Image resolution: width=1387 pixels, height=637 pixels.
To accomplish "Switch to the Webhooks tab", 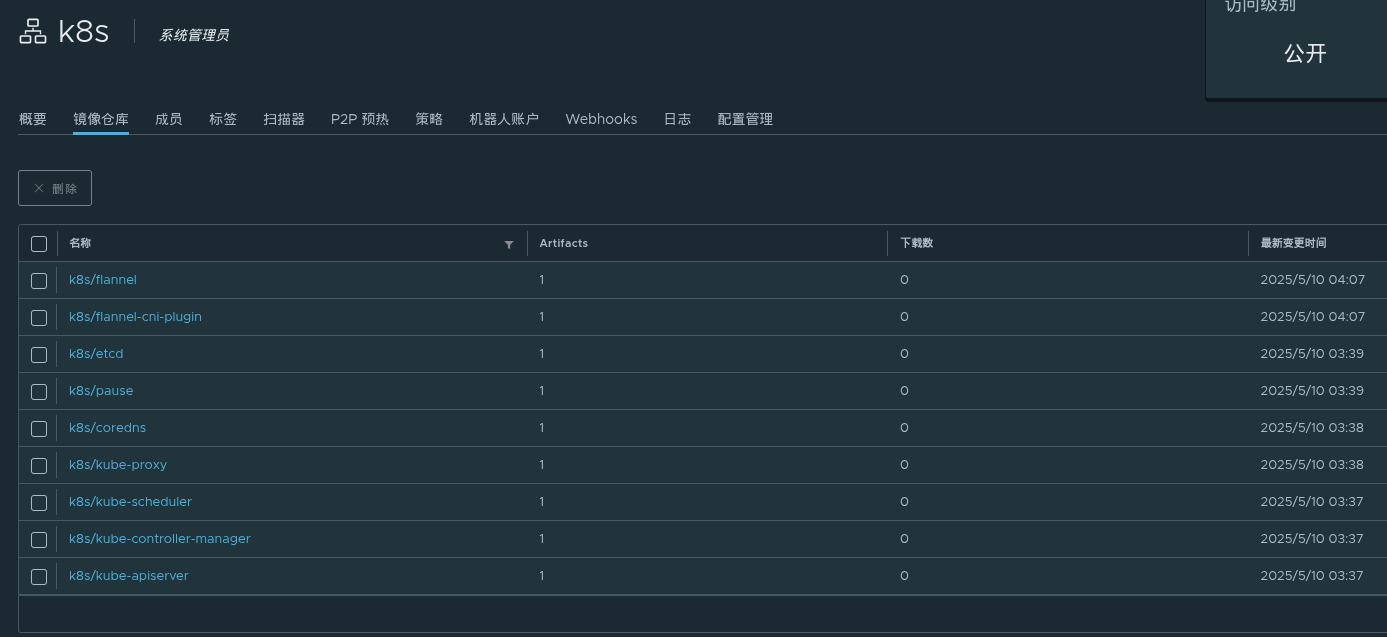I will coord(601,119).
